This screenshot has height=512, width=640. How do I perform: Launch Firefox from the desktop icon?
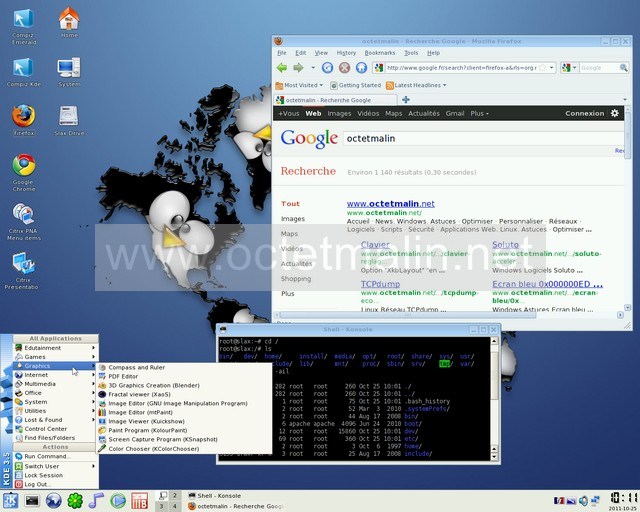24,120
